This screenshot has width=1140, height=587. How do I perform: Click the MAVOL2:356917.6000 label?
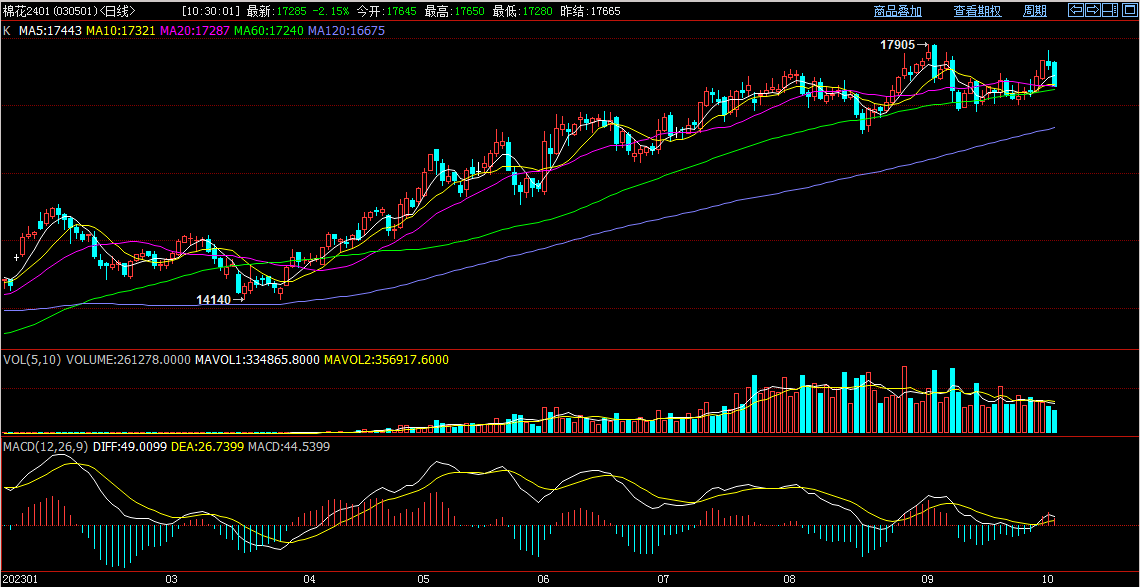tap(386, 359)
